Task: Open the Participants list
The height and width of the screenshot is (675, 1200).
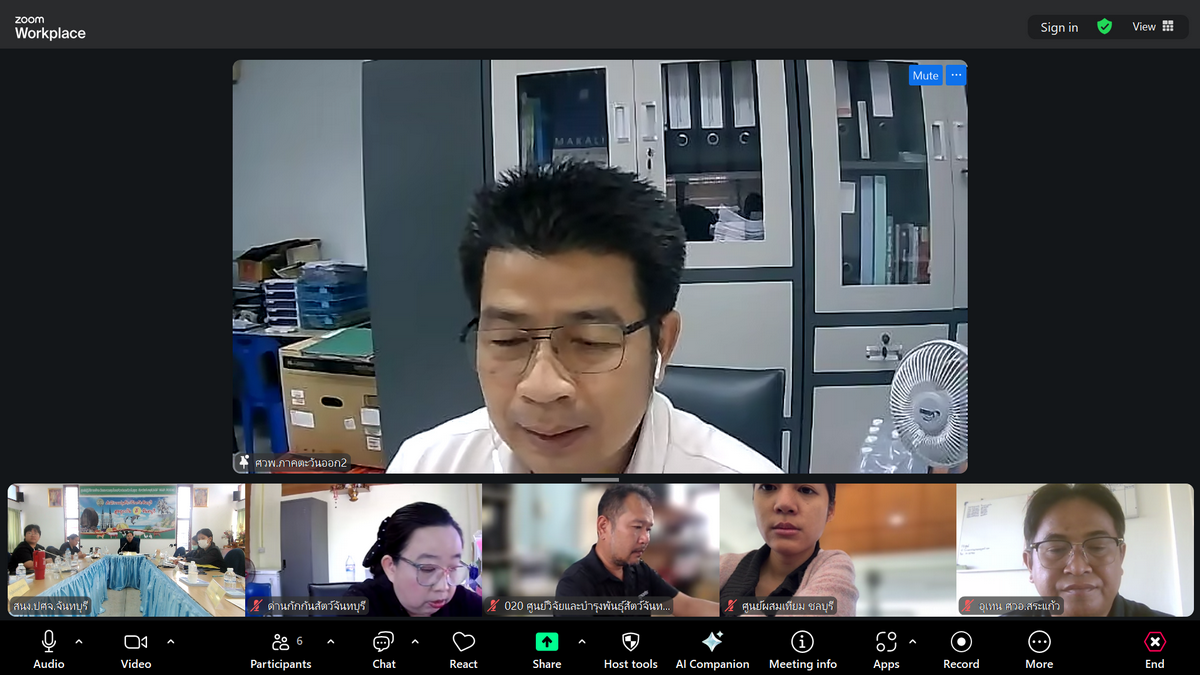Action: pos(281,648)
